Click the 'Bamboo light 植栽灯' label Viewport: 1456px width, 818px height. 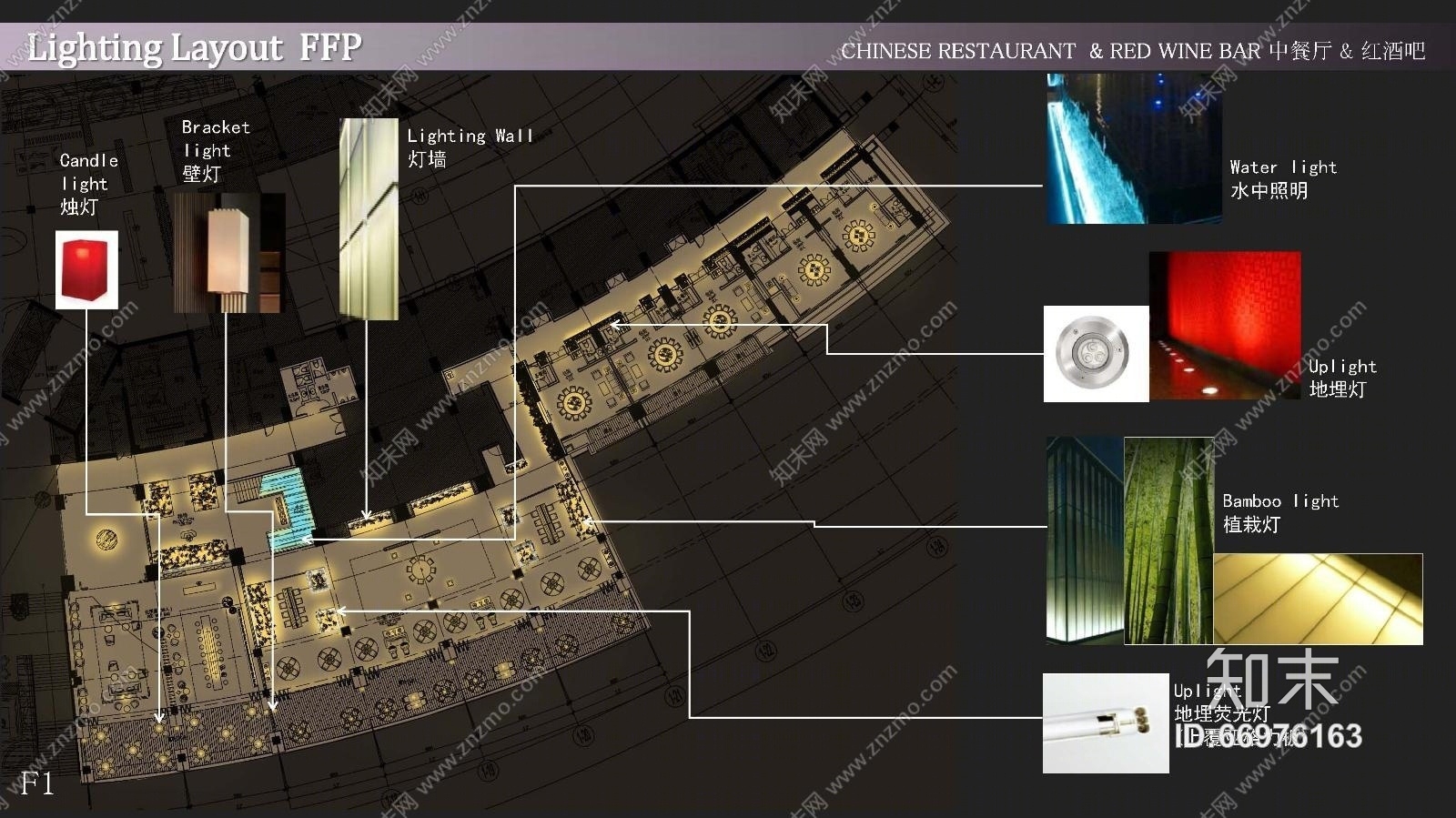[x=1280, y=512]
